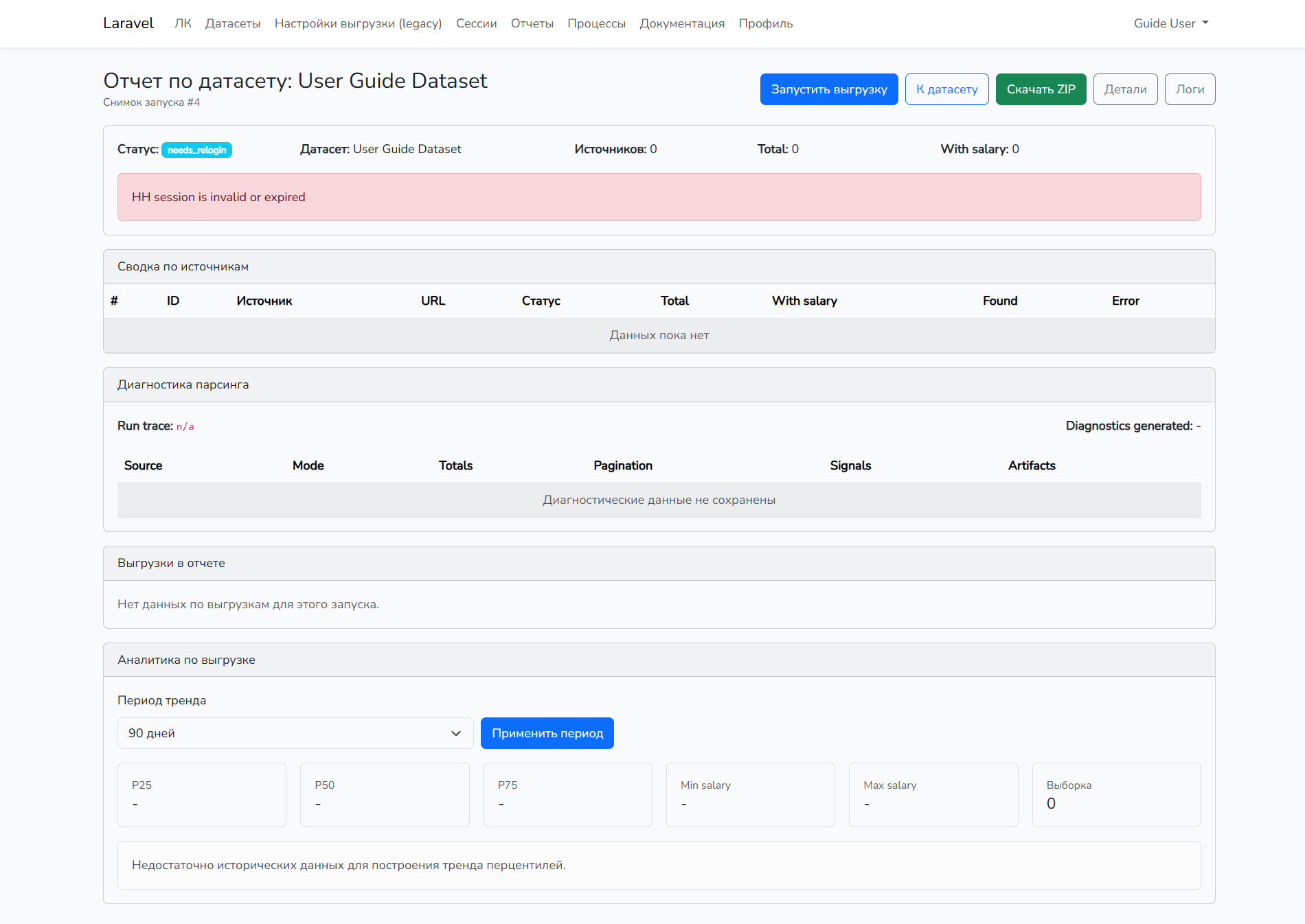View run logs with Логи button
1305x924 pixels.
tap(1190, 89)
